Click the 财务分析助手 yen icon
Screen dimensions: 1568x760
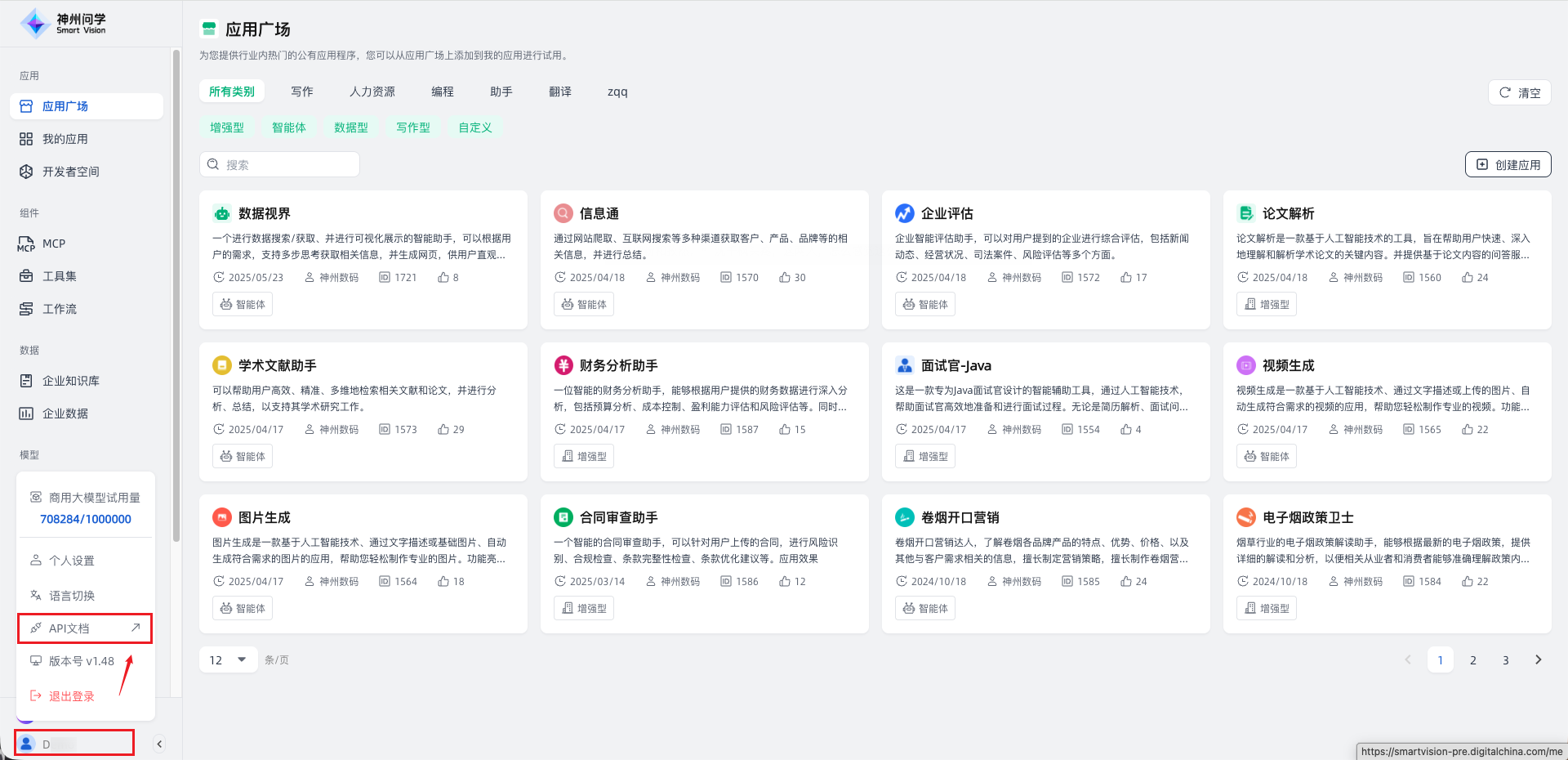click(563, 365)
